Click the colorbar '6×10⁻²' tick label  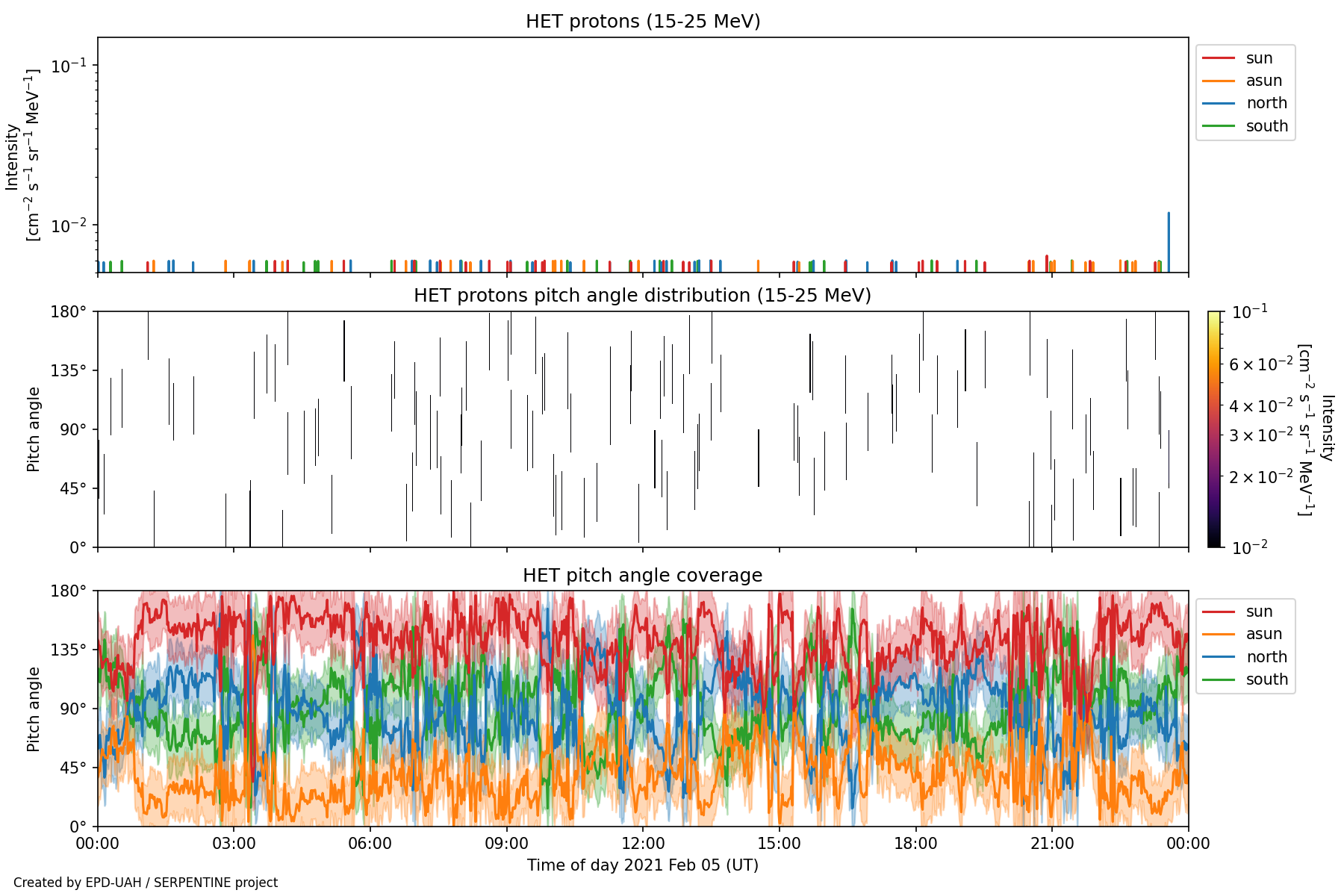click(x=1261, y=364)
